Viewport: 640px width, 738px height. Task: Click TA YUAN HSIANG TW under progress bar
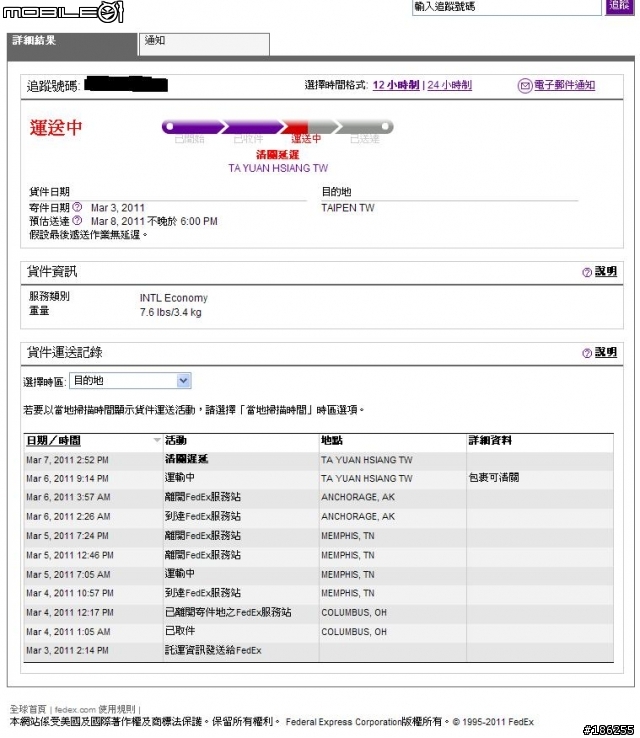(x=278, y=168)
